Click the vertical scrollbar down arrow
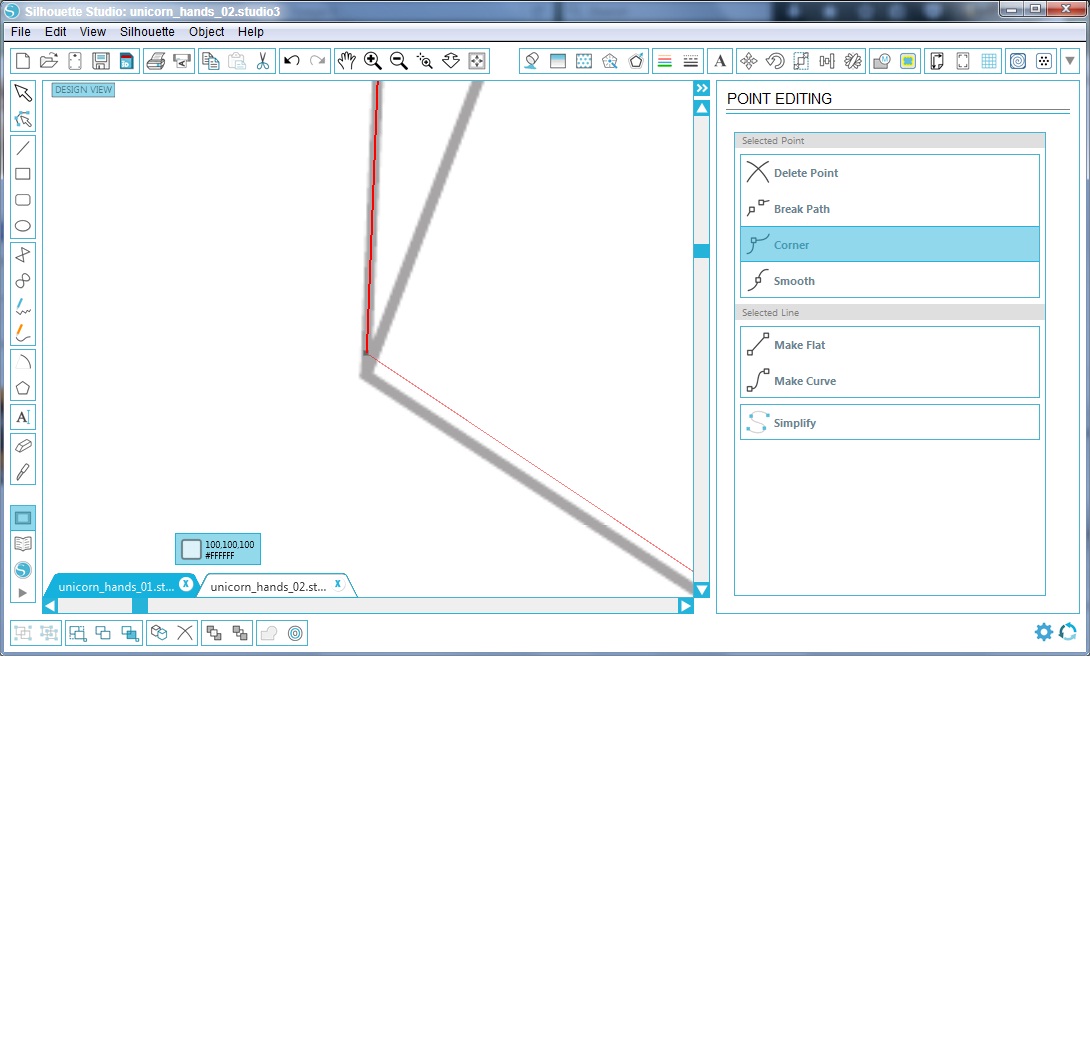Screen dimensions: 1090x1037 [702, 590]
